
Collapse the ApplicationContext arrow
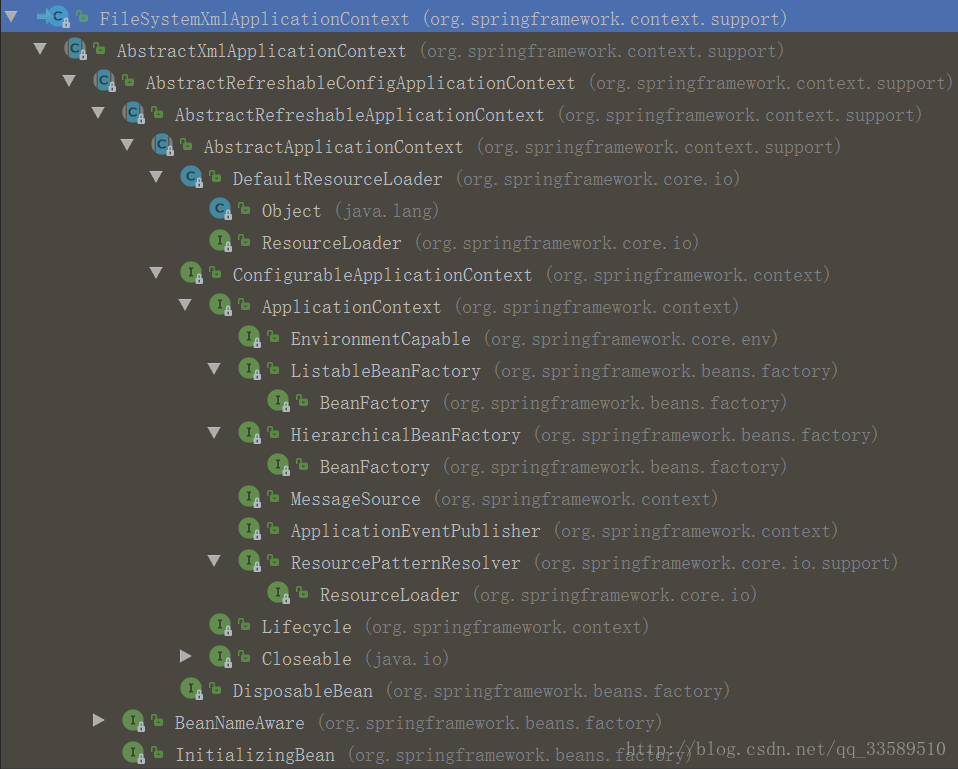pyautogui.click(x=185, y=304)
